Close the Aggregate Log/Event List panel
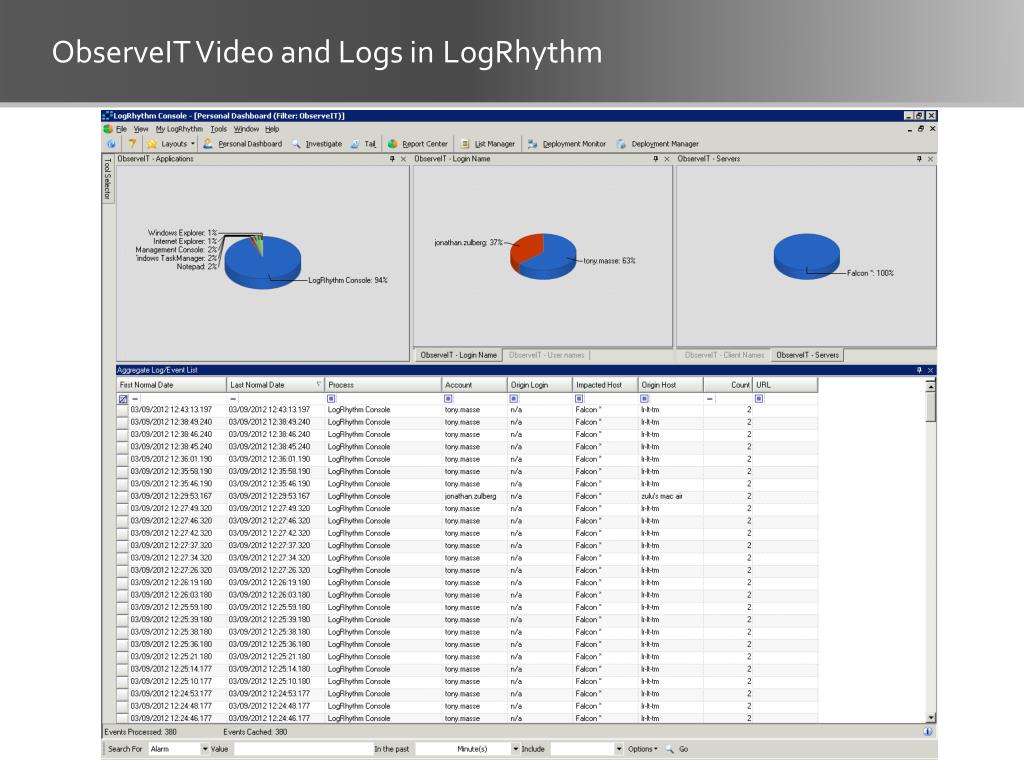The image size is (1024, 768). pos(931,370)
